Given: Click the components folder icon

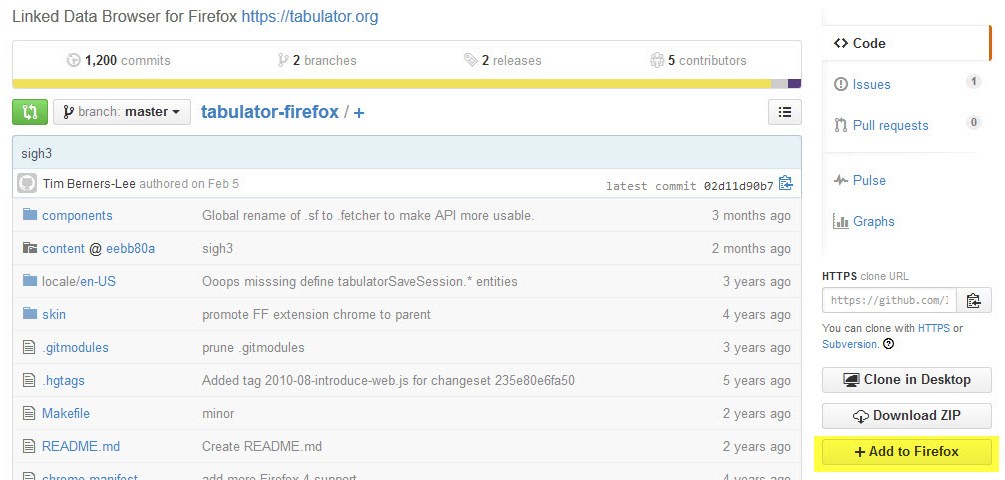Looking at the screenshot, I should point(29,214).
